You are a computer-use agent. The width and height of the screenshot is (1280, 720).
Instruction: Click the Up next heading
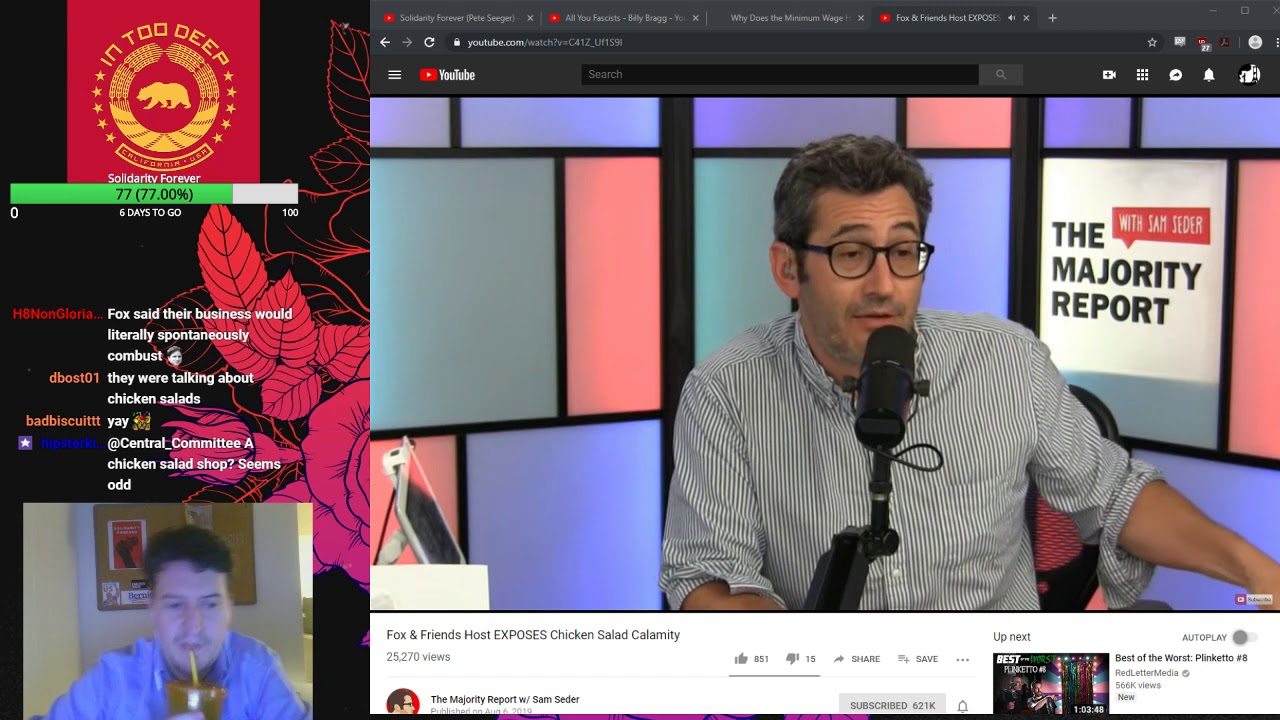pos(1012,637)
